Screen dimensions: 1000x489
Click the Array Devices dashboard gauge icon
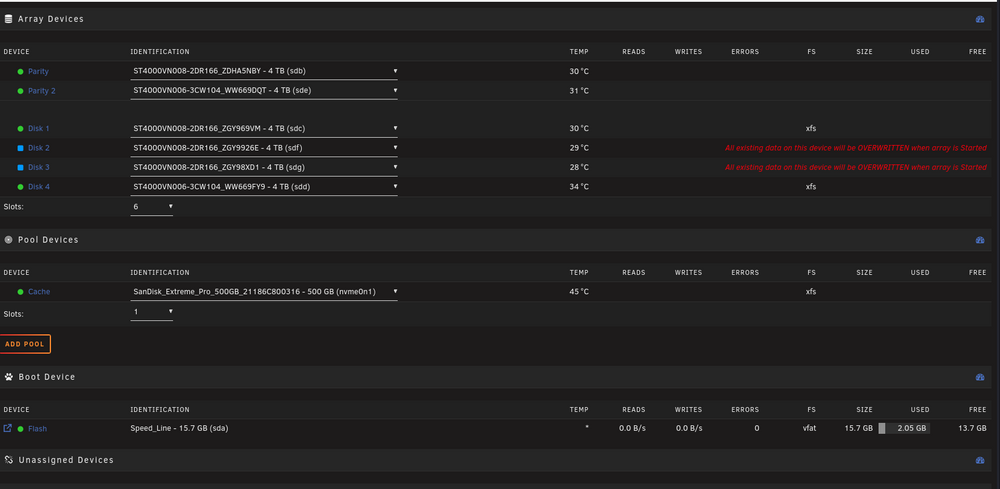980,19
